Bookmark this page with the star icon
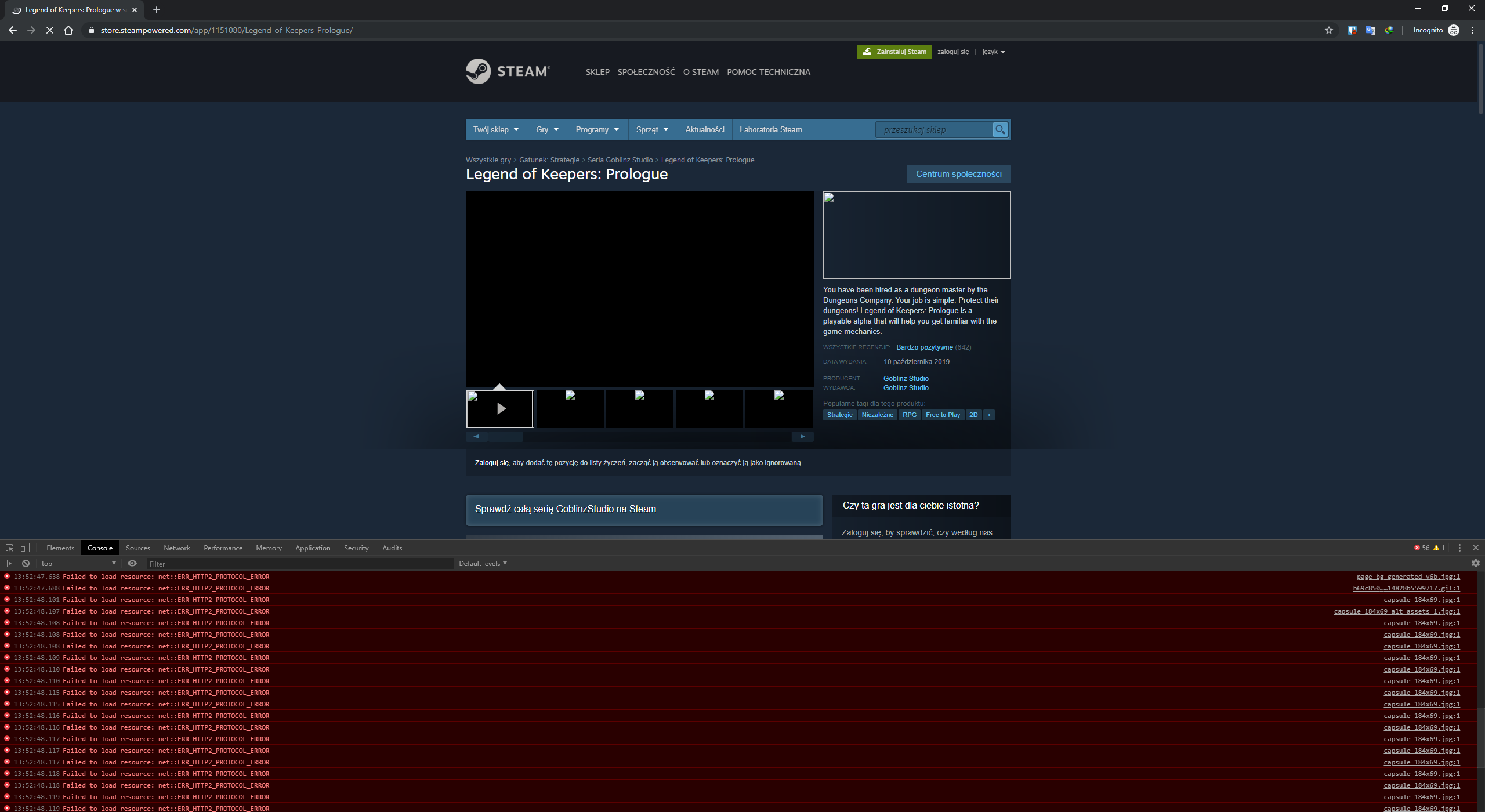 pos(1328,30)
